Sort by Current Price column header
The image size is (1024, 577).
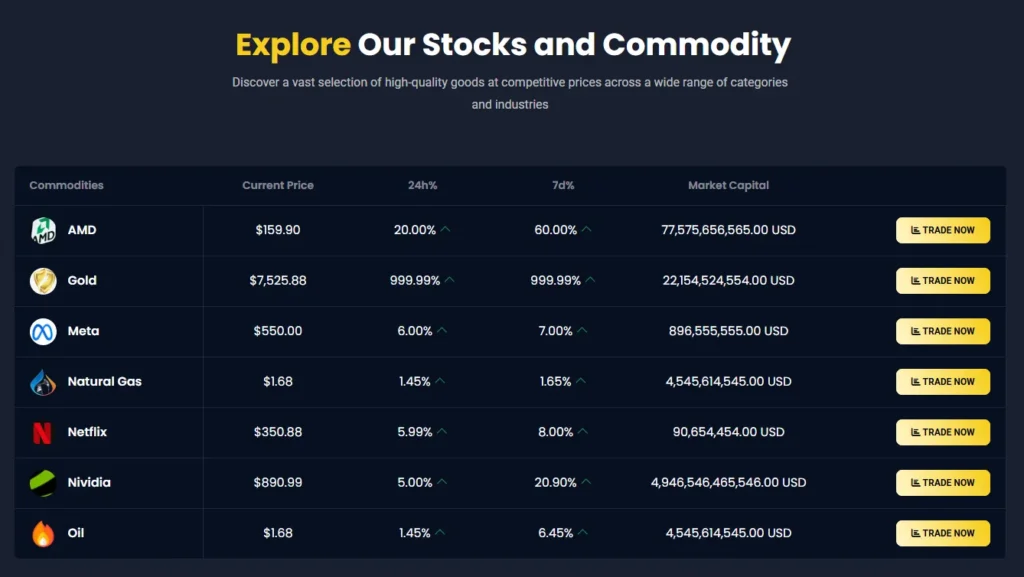click(278, 186)
